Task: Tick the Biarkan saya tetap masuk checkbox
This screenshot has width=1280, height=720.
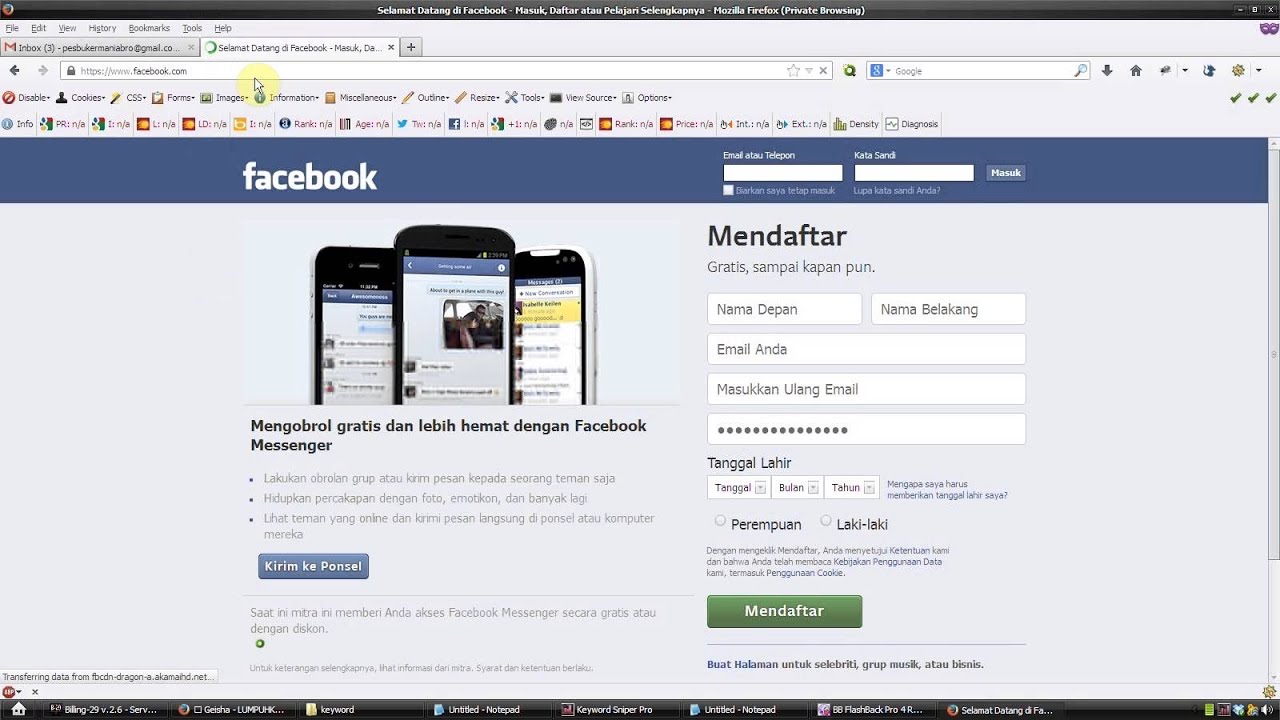Action: pos(728,190)
